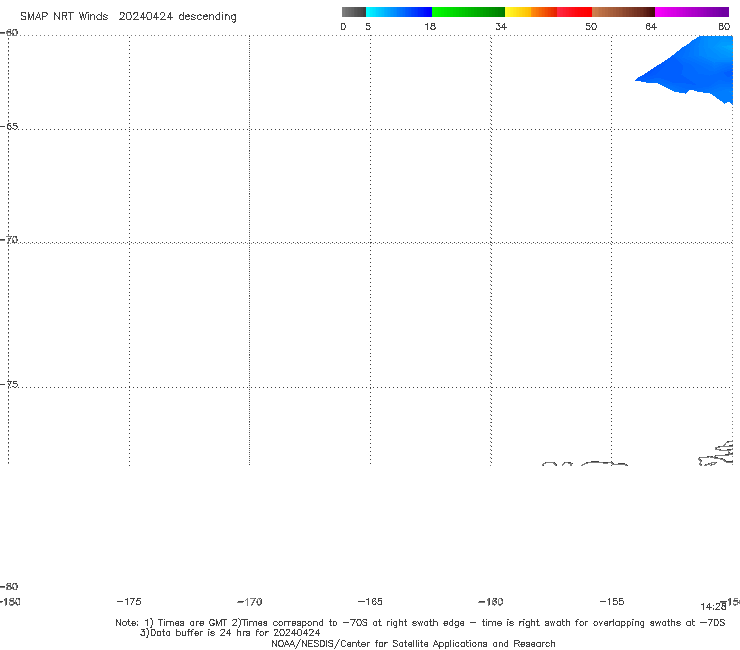Click the word 'descending' in the title
The width and height of the screenshot is (740, 650).
tap(208, 17)
